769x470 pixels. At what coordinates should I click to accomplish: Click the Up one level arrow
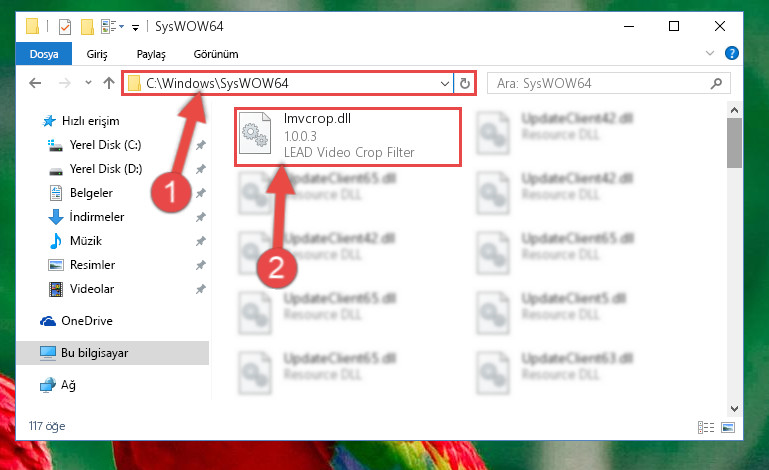109,83
